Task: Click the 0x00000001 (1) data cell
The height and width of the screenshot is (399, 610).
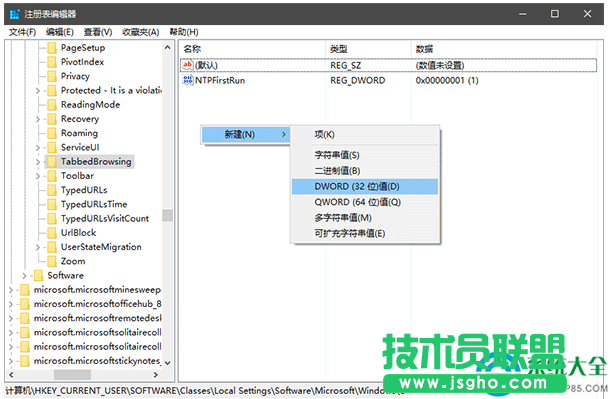Action: point(447,80)
